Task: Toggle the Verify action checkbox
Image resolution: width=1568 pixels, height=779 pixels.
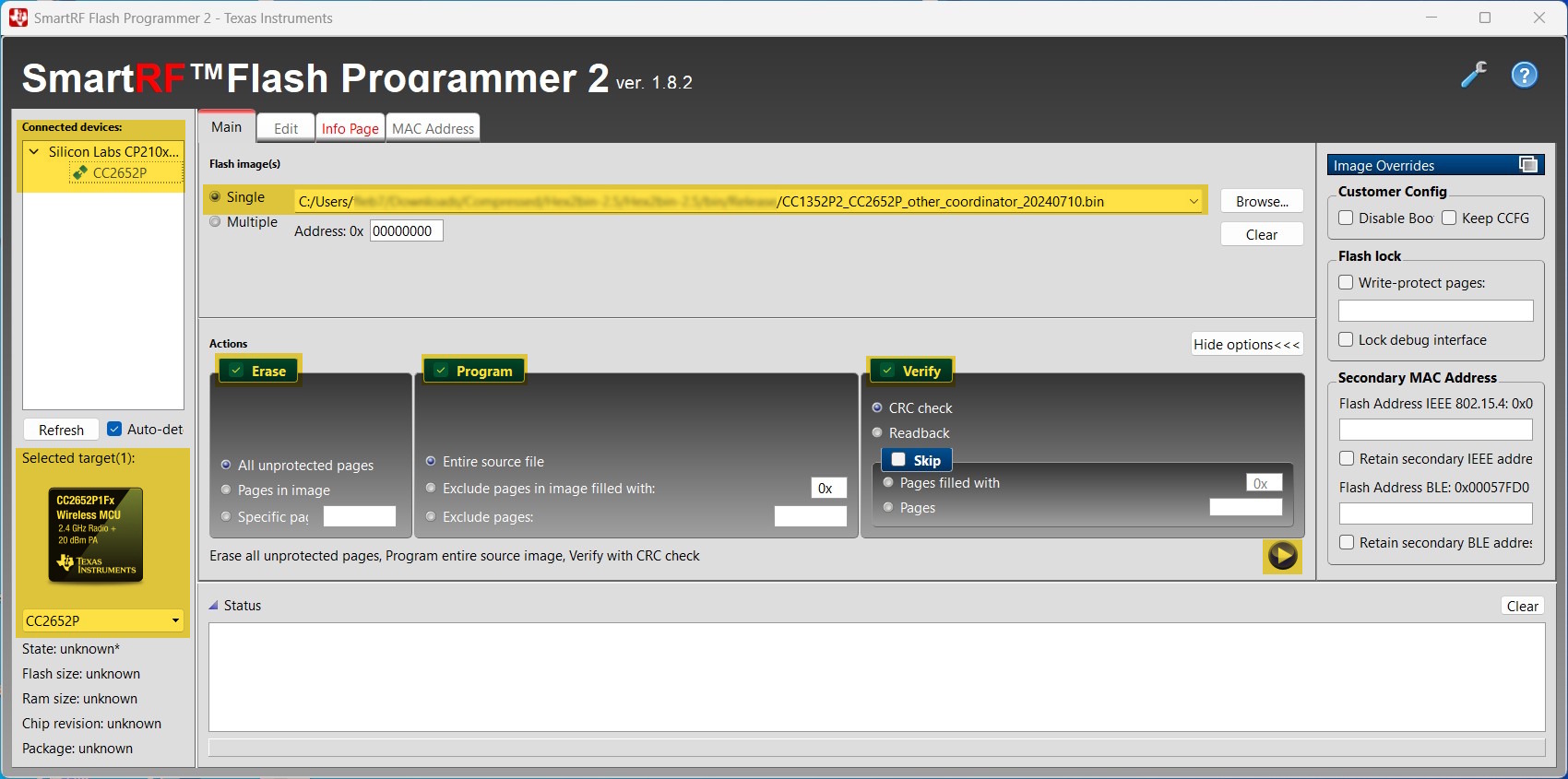Action: 887,371
